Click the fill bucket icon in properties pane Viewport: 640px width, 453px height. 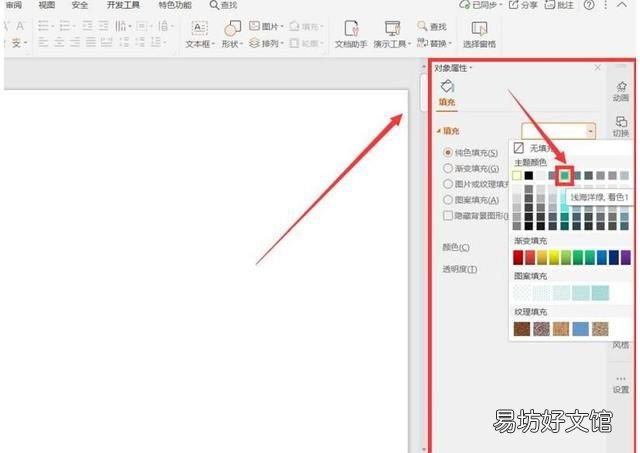click(447, 86)
